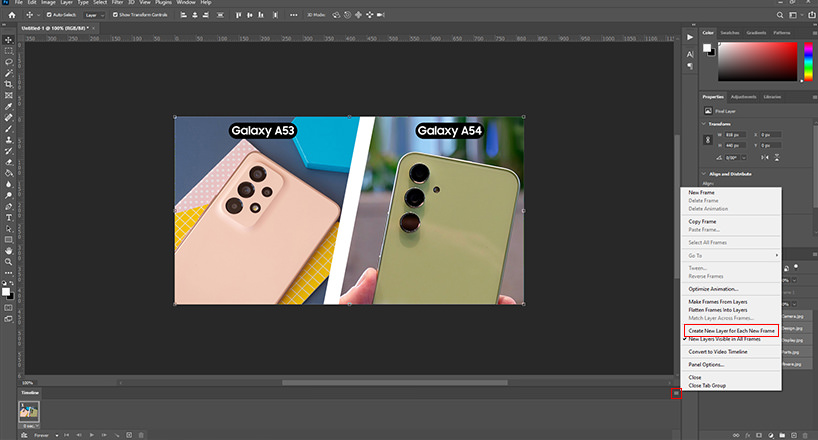Choose Convert to Video Timeline

point(718,352)
